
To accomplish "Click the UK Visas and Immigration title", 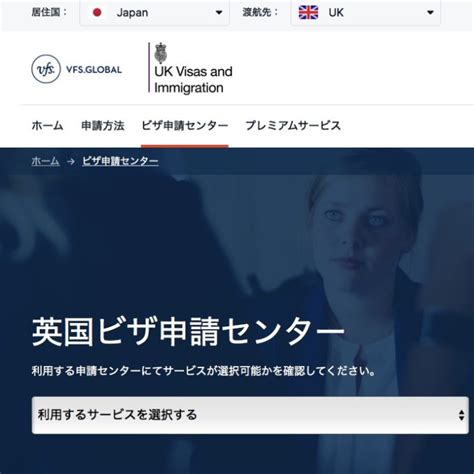I will [193, 80].
